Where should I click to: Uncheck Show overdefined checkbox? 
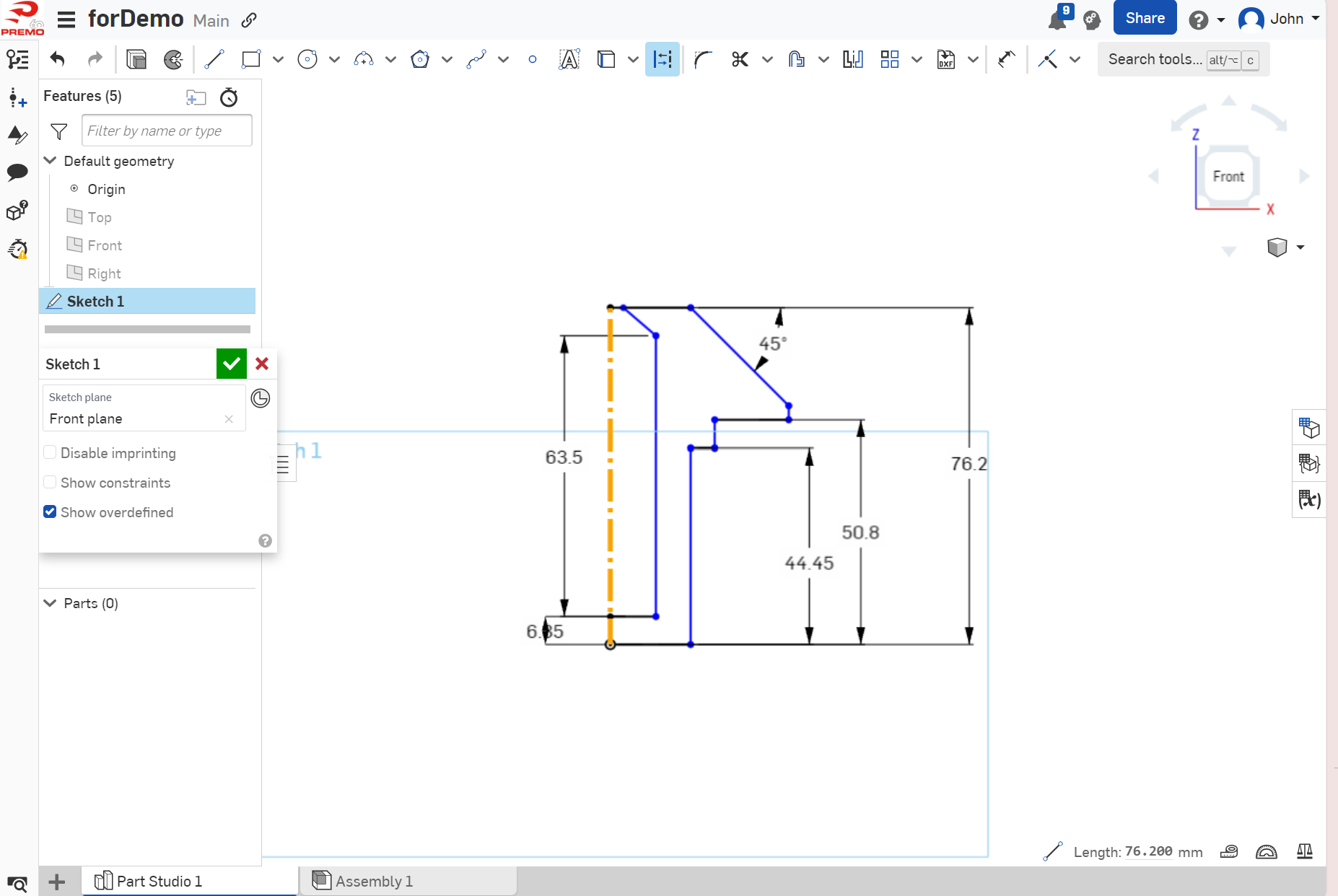tap(50, 511)
